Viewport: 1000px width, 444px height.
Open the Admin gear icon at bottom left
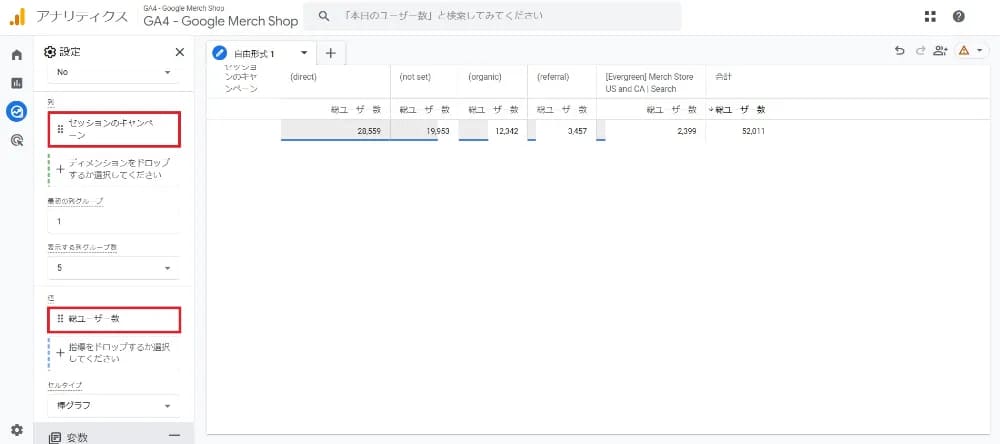coord(17,430)
